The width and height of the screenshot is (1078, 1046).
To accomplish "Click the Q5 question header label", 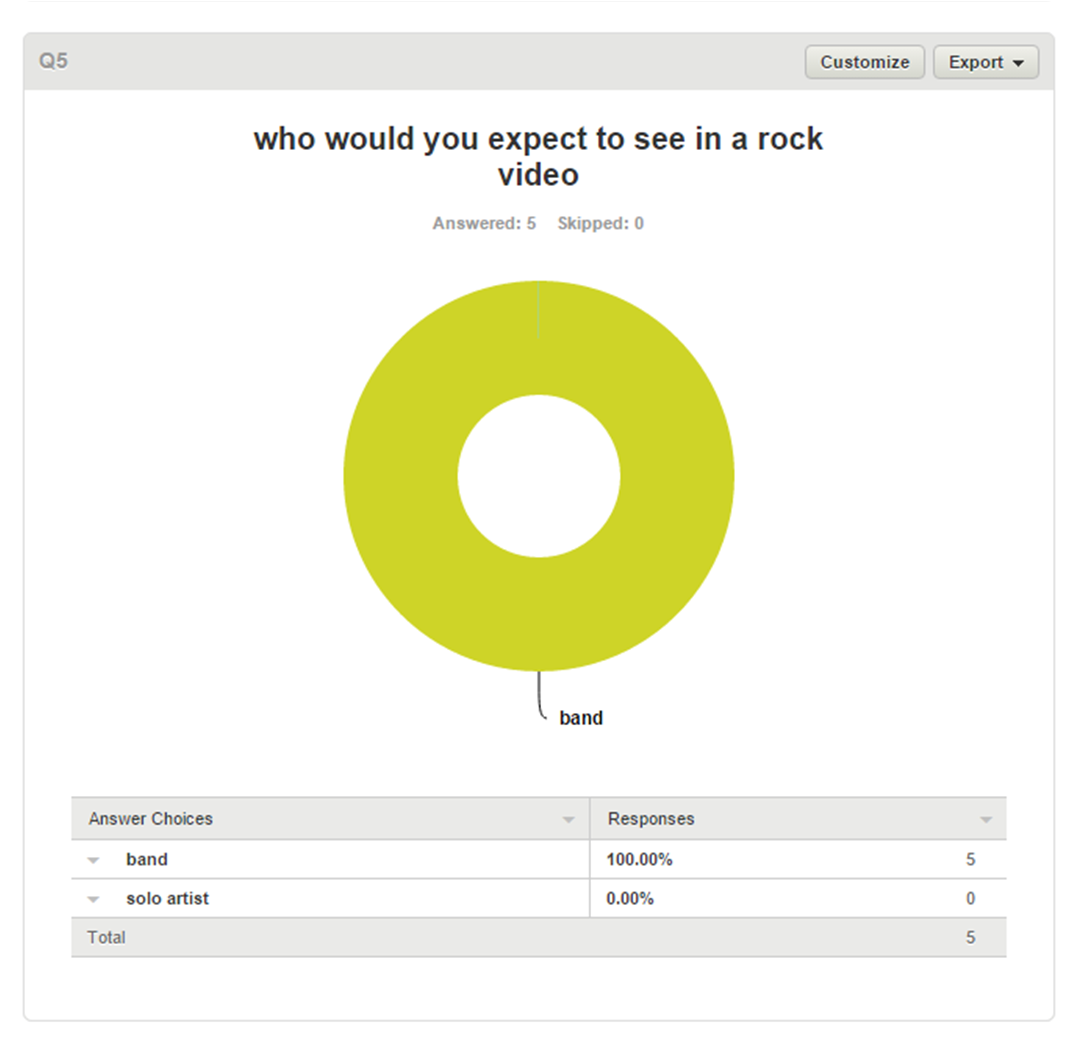I will [53, 61].
